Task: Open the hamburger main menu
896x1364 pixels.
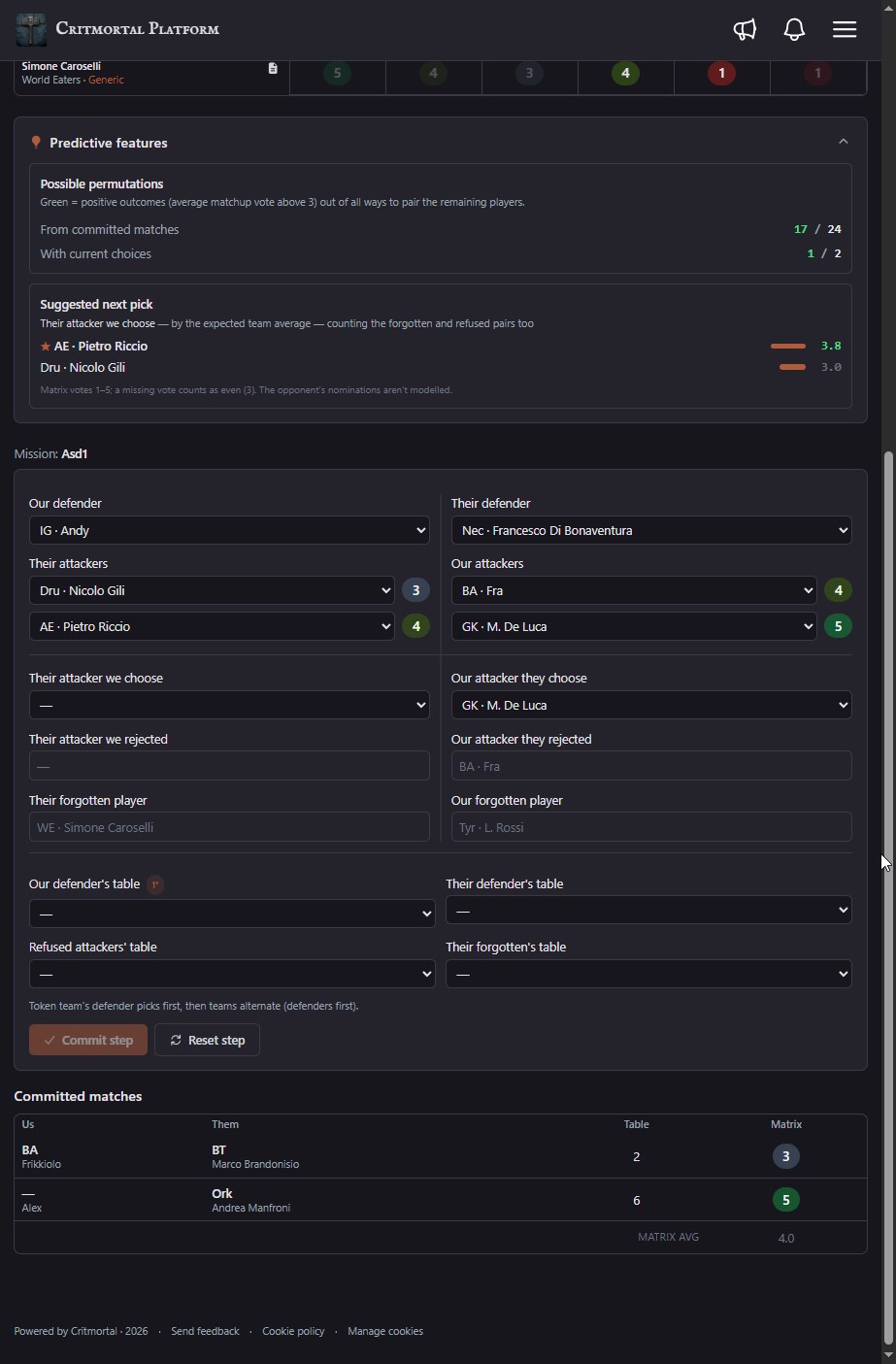Action: (x=845, y=29)
